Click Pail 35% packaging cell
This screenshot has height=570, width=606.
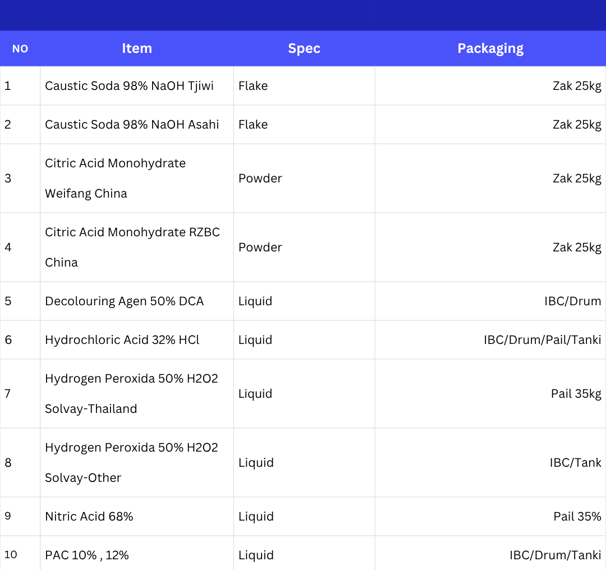(490, 516)
